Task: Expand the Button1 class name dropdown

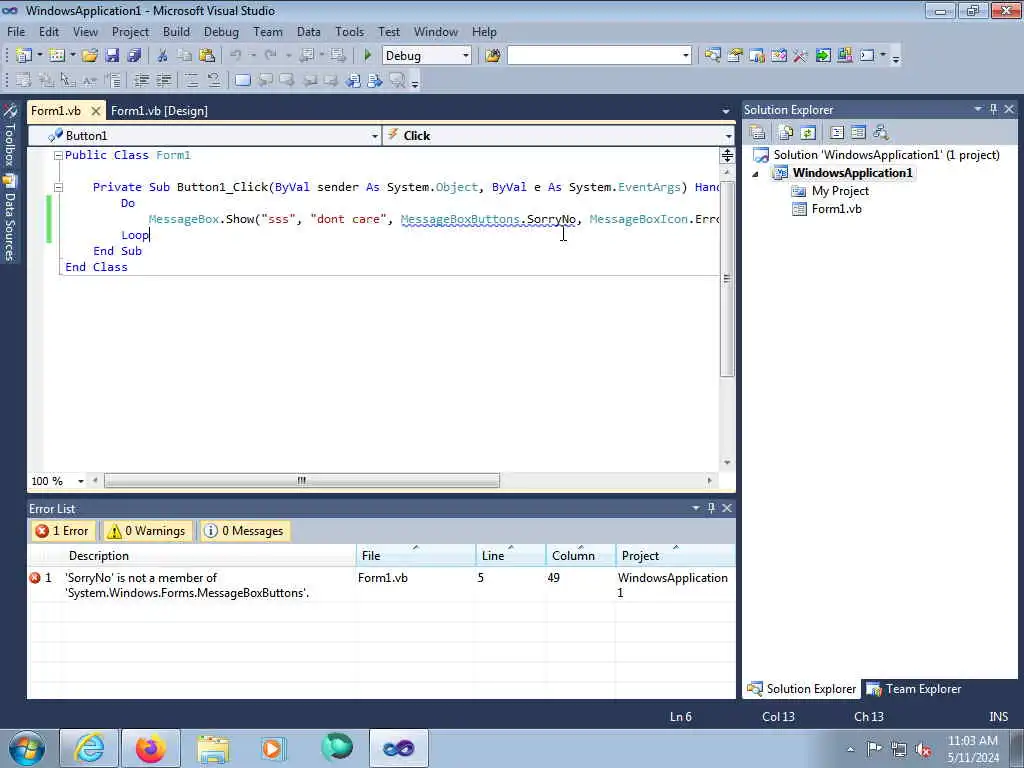Action: [374, 136]
